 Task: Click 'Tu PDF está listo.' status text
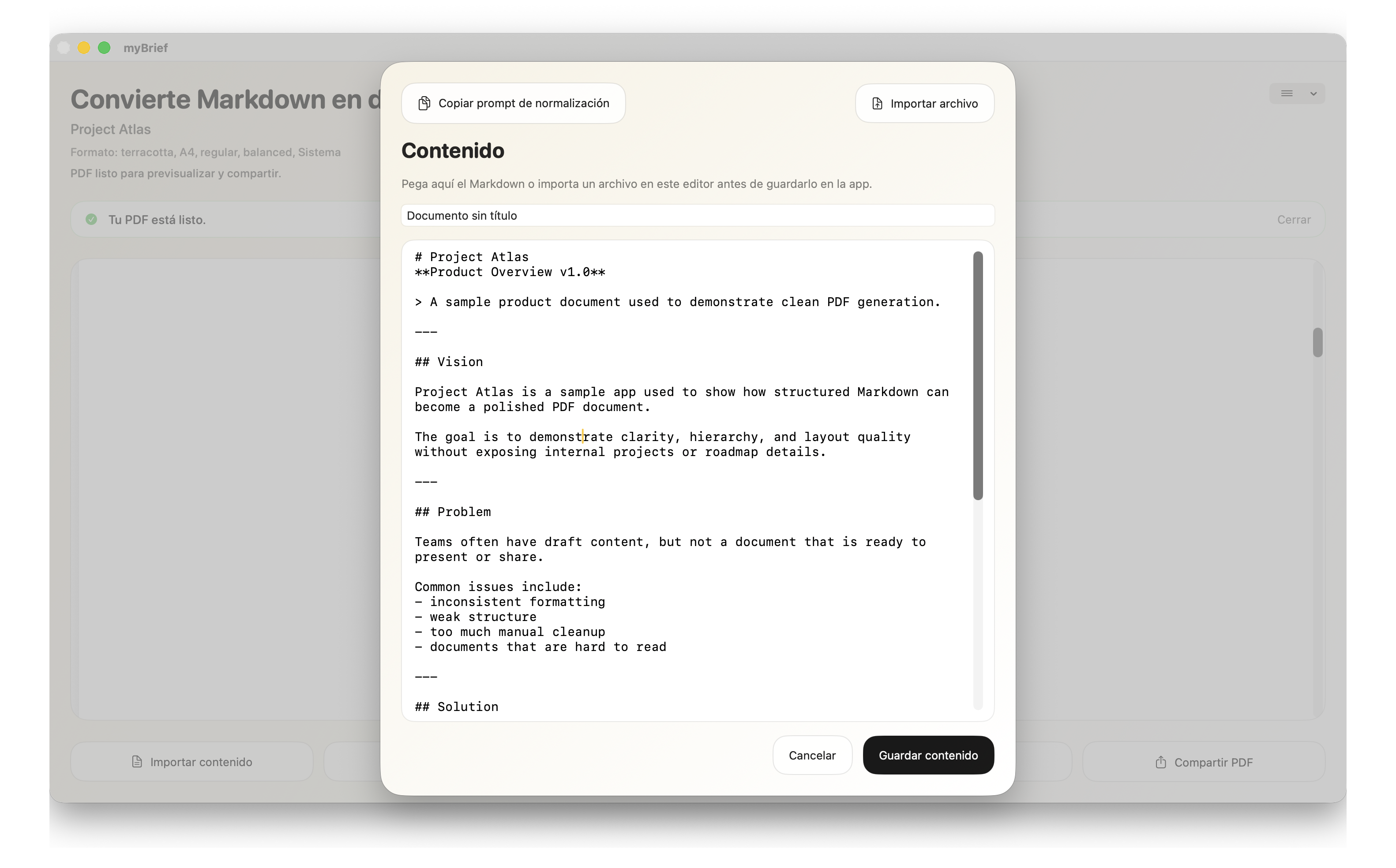pyautogui.click(x=157, y=220)
